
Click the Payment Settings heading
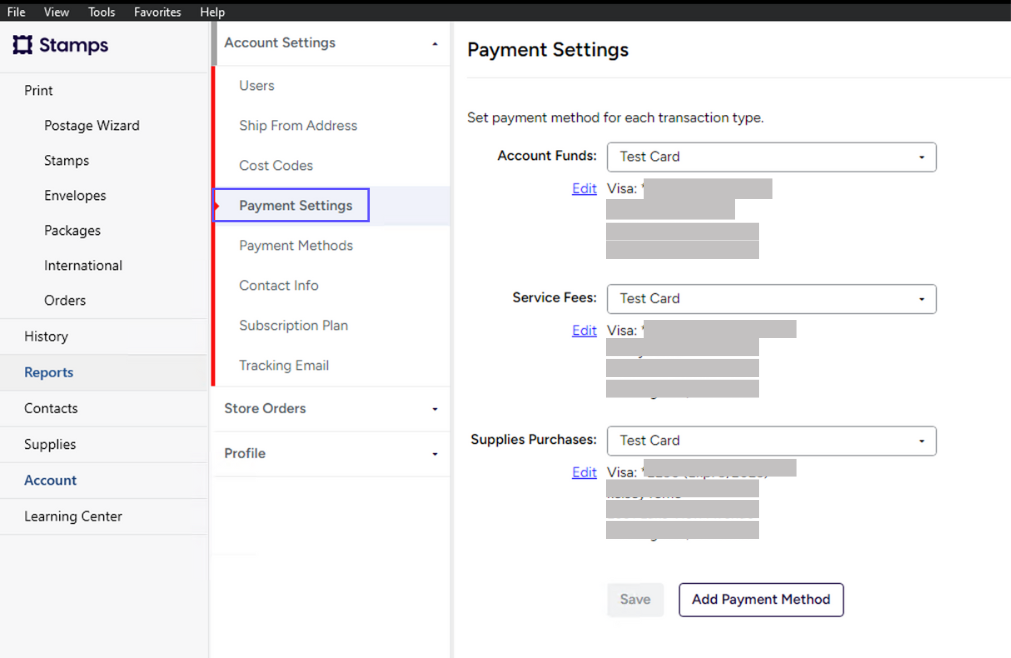tap(548, 50)
